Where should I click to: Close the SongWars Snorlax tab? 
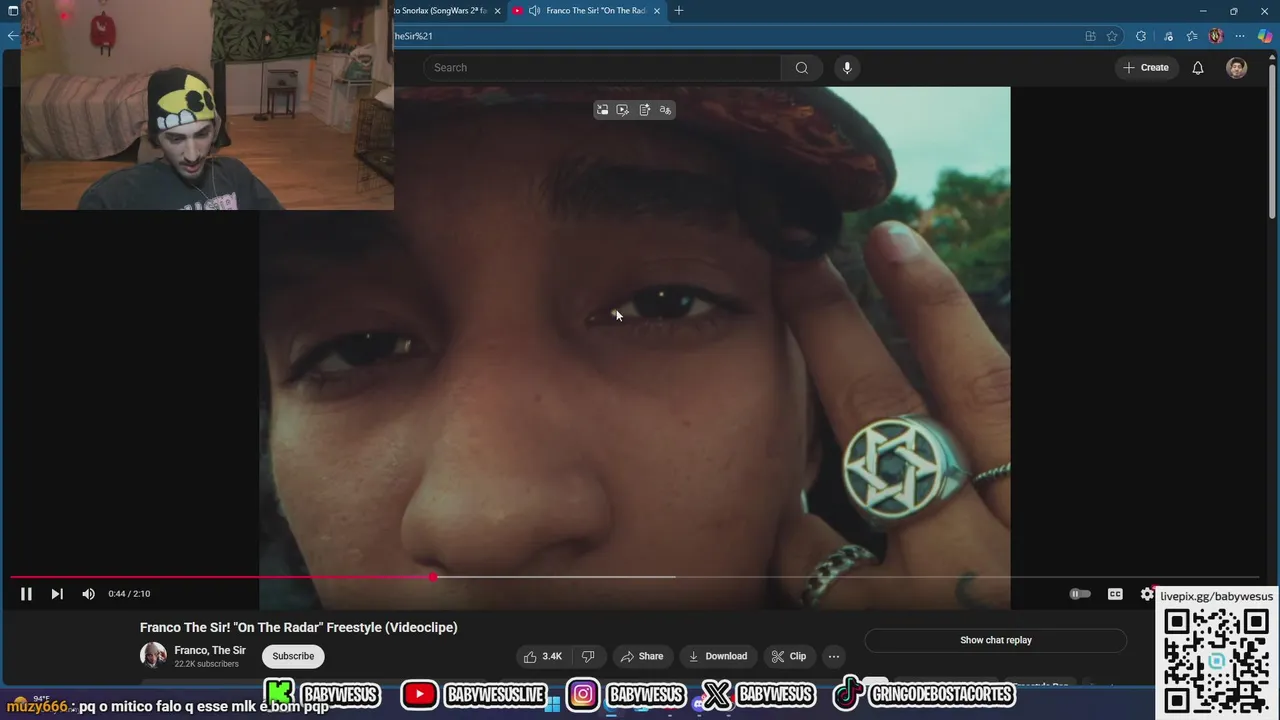pyautogui.click(x=497, y=11)
